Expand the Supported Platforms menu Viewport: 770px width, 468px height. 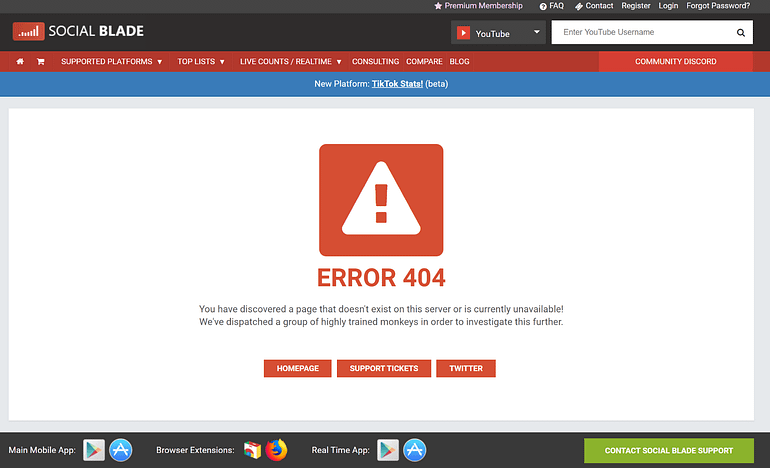[x=111, y=62]
